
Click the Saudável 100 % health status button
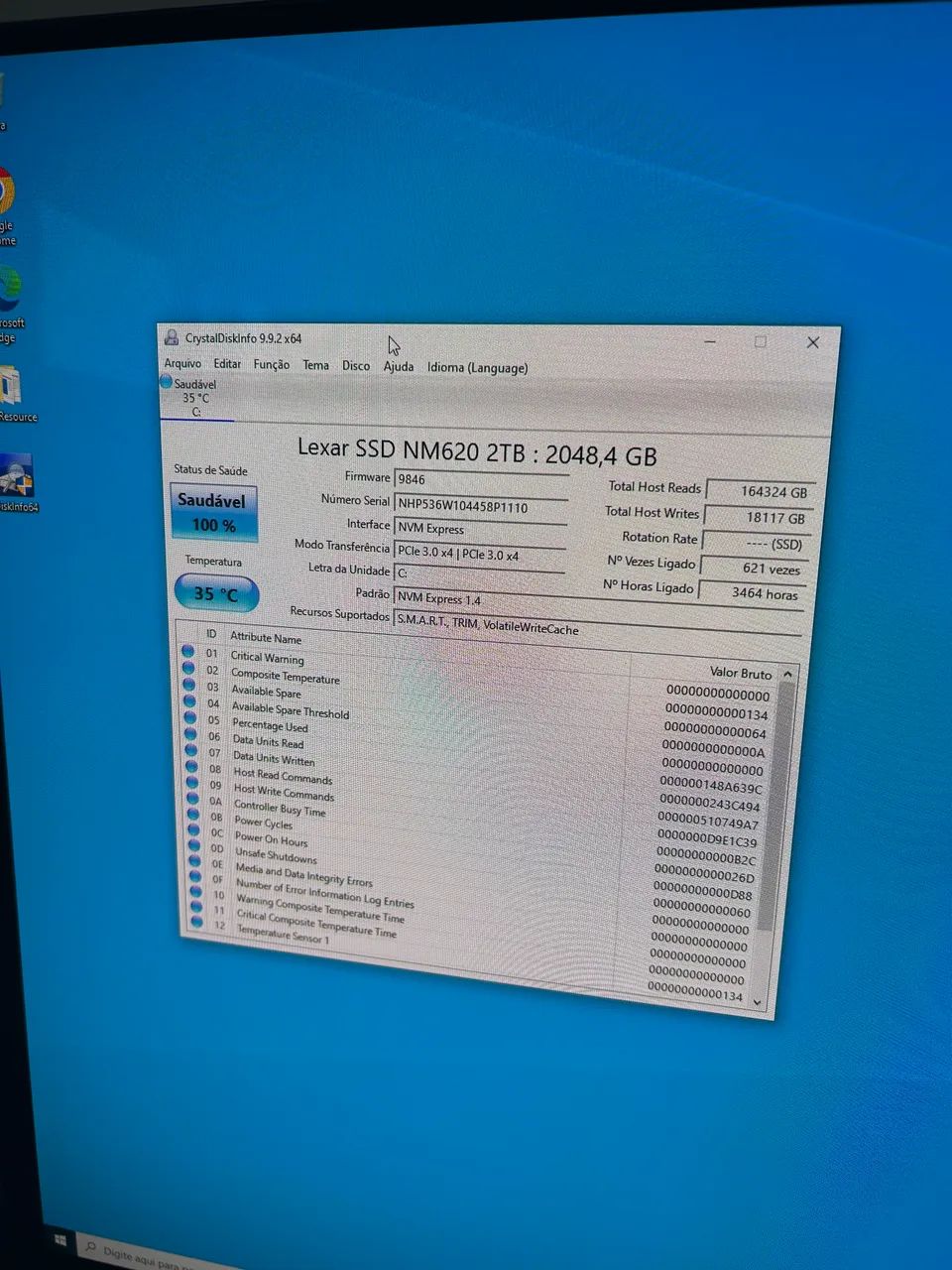[x=214, y=513]
